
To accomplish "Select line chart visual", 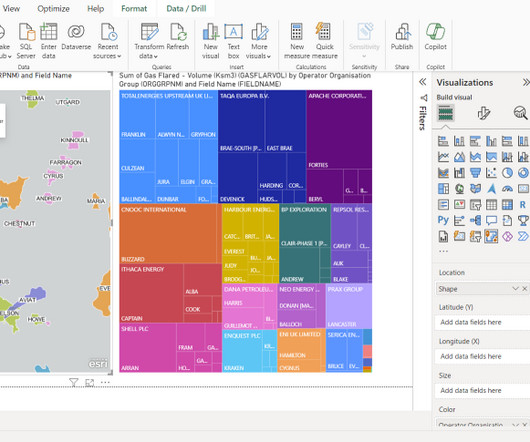I will (x=443, y=157).
